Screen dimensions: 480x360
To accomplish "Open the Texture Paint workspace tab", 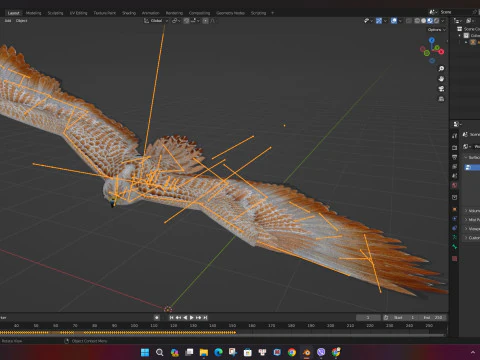I will [x=105, y=13].
